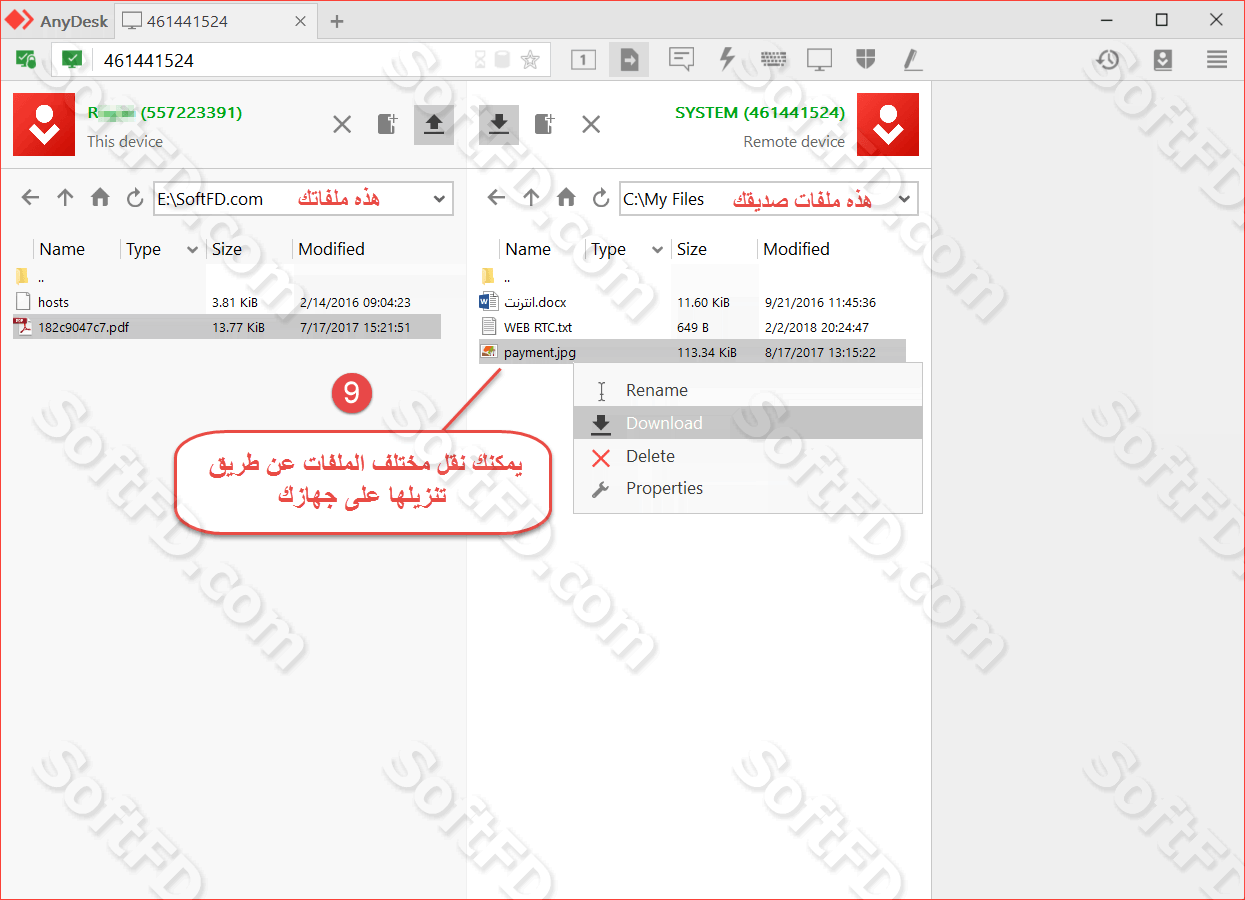Sort remote files by Modified column
Viewport: 1245px width, 900px height.
(796, 249)
